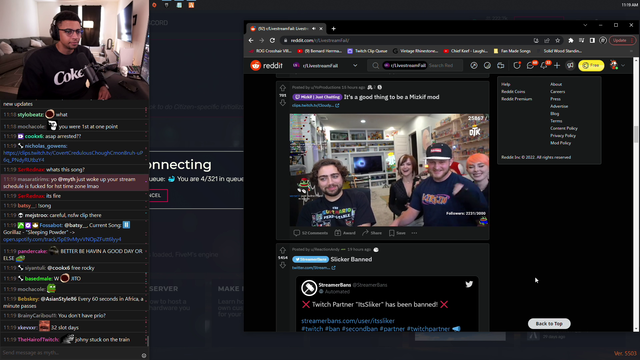
Task: Click the plus Create Post icon
Action: coord(557,65)
